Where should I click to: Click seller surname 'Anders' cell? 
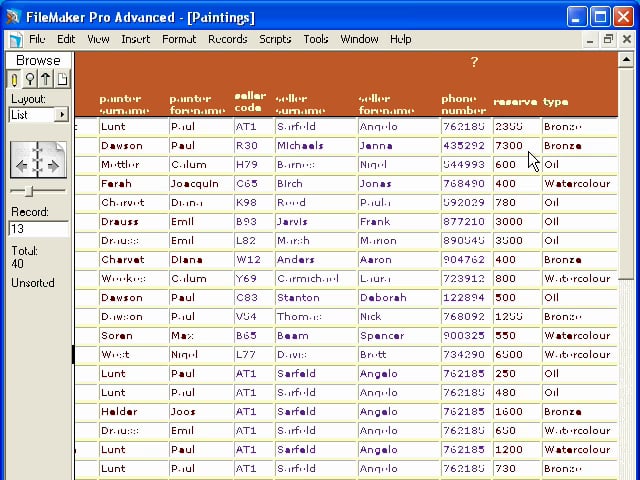click(x=316, y=260)
